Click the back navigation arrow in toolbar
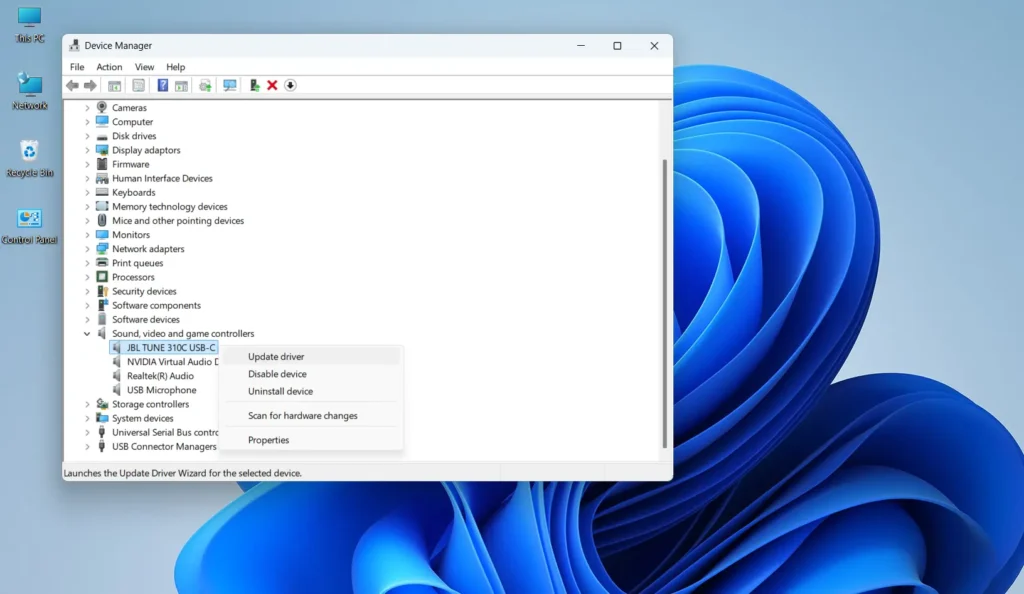The width and height of the screenshot is (1024, 594). (x=72, y=85)
